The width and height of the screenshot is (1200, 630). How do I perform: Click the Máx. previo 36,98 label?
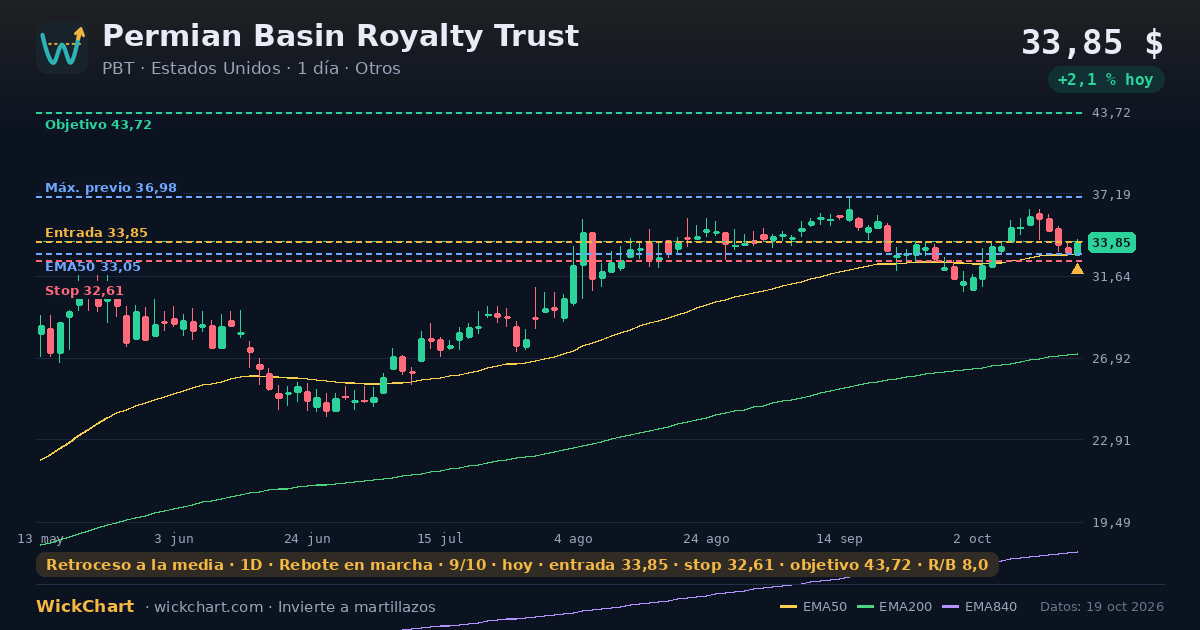pyautogui.click(x=111, y=188)
